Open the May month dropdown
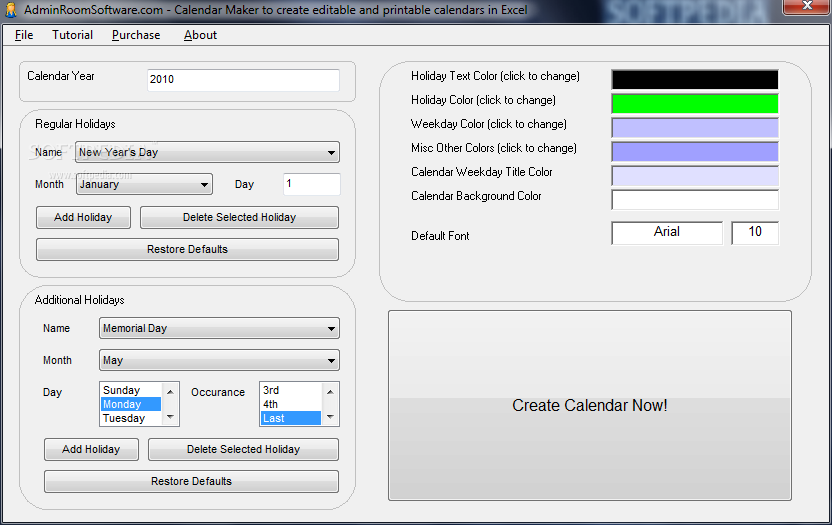The height and width of the screenshot is (525, 832). (219, 360)
